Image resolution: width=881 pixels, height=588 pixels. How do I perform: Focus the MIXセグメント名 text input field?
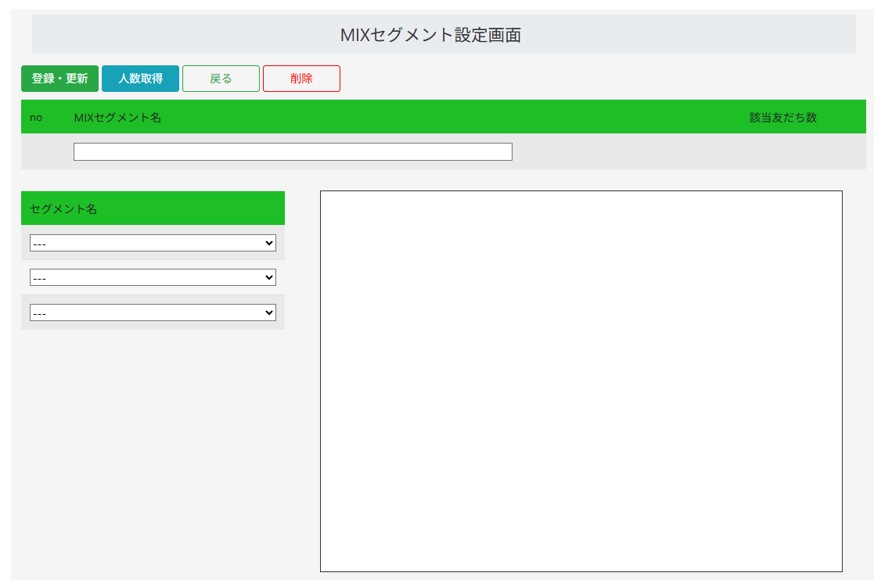293,152
